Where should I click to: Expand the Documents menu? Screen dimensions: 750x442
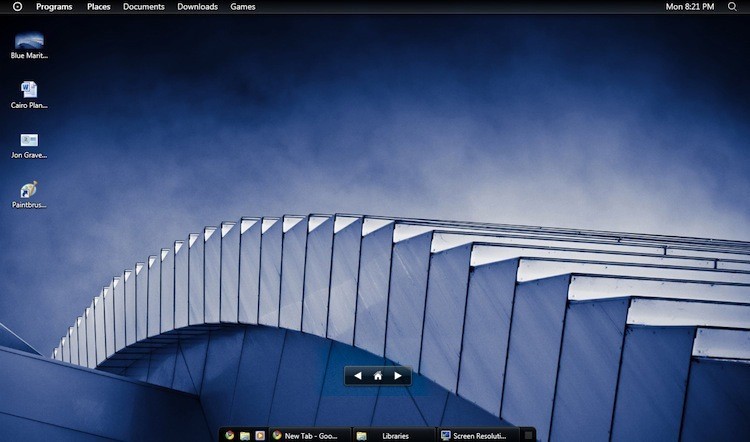(x=144, y=7)
